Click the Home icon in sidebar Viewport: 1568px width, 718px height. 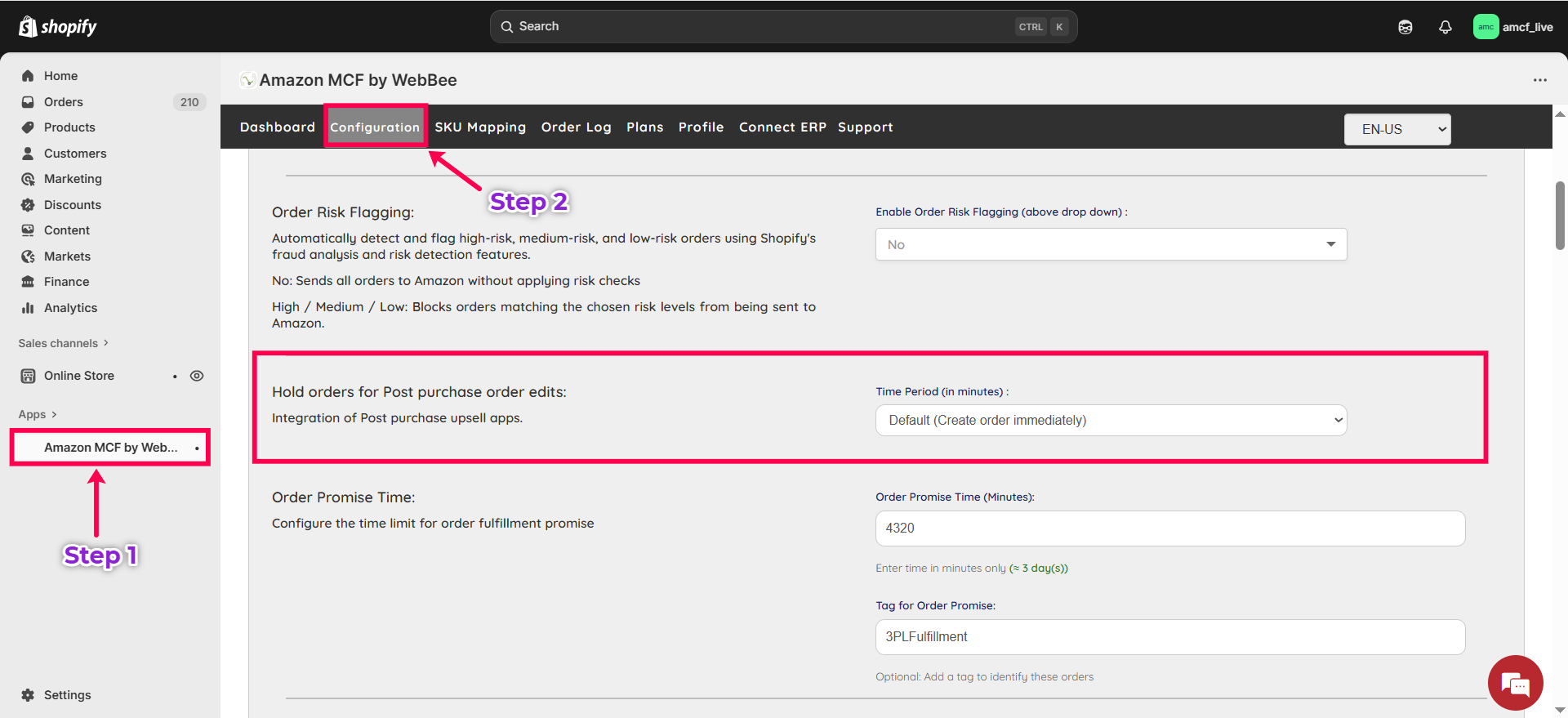tap(28, 76)
